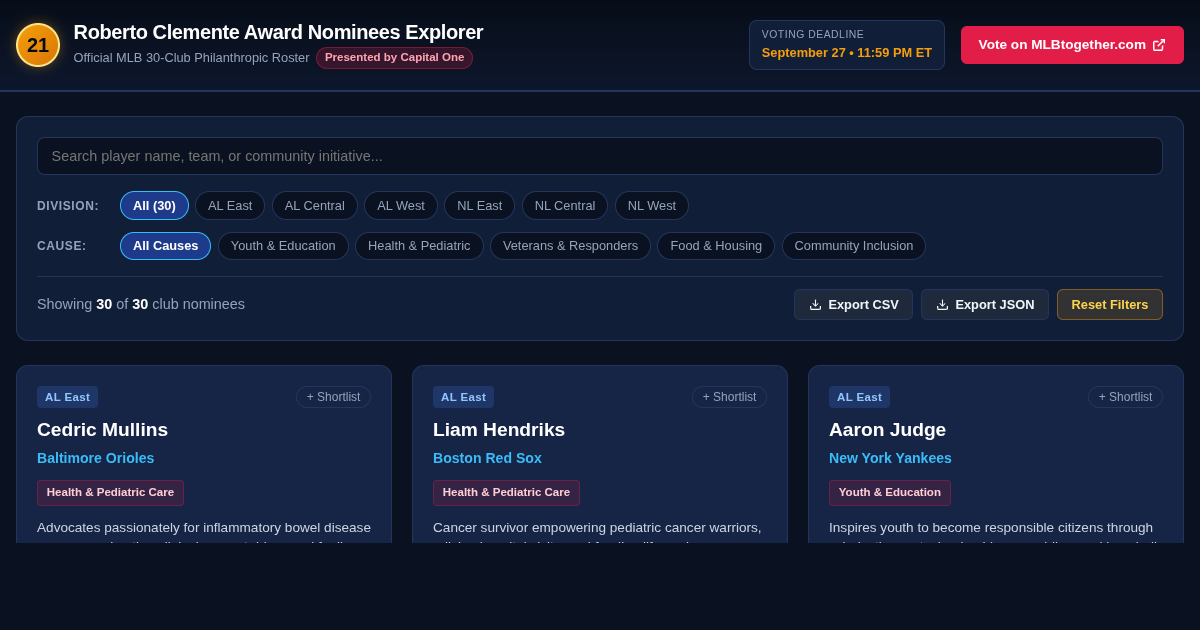
Task: Add Aaron Judge to shortlist
Action: [x=1125, y=397]
